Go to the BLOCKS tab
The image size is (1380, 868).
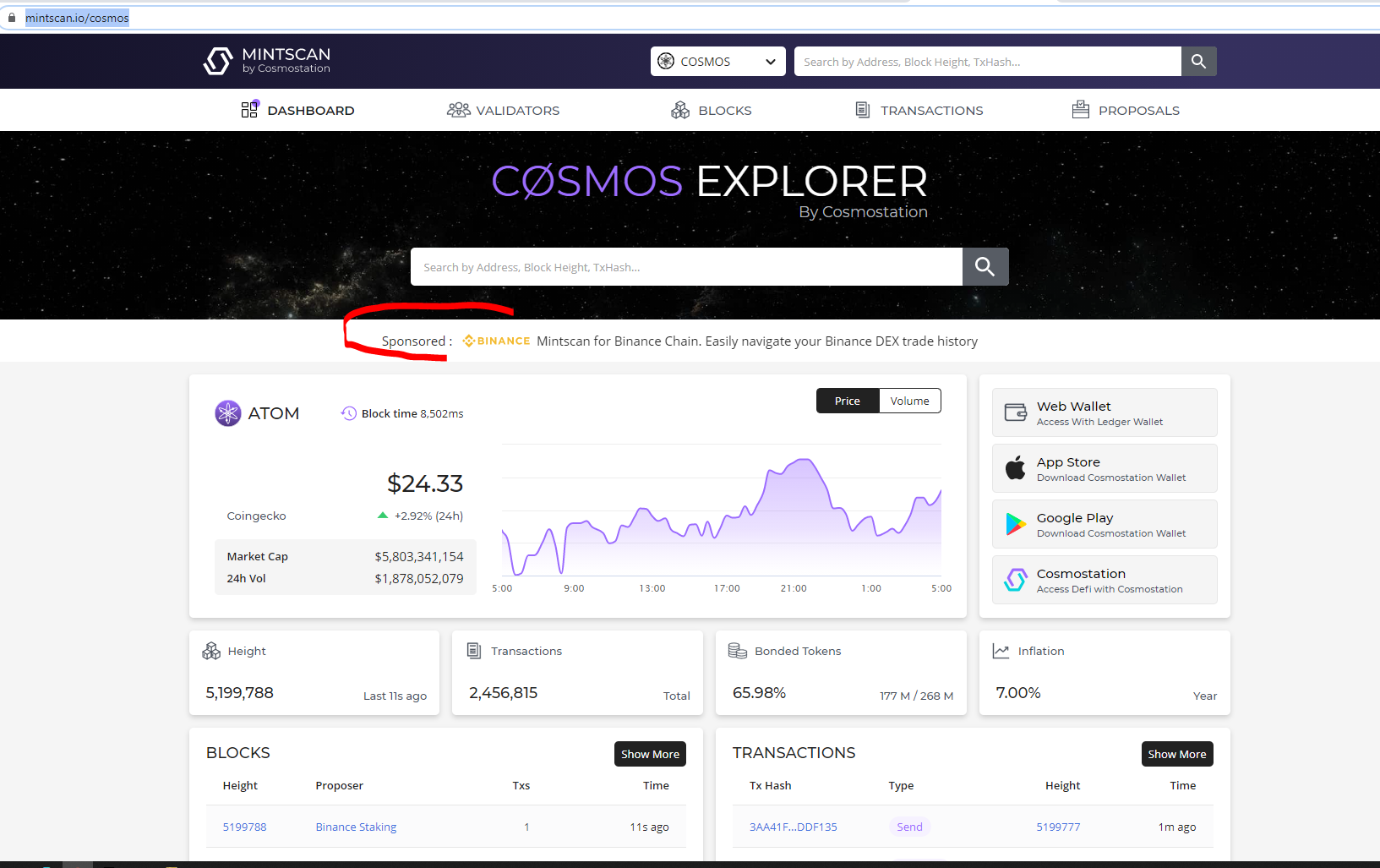[712, 110]
